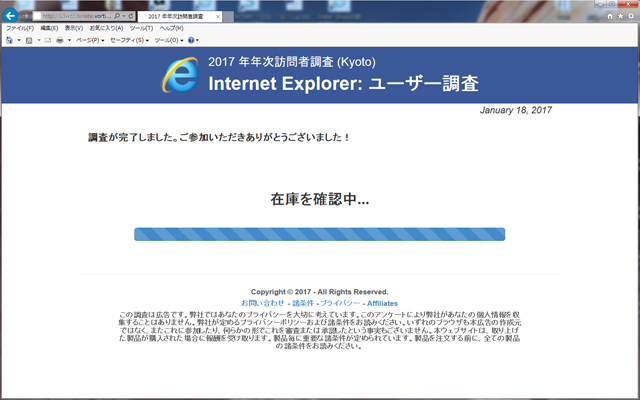Click the Print icon

point(60,40)
